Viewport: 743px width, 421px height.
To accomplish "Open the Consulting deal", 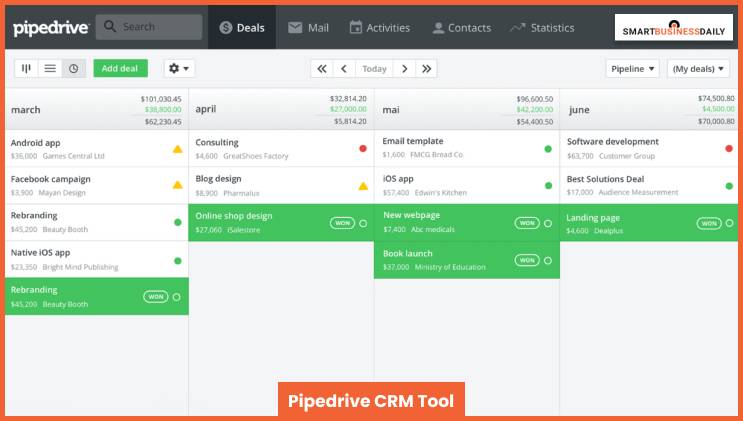I will click(x=281, y=149).
